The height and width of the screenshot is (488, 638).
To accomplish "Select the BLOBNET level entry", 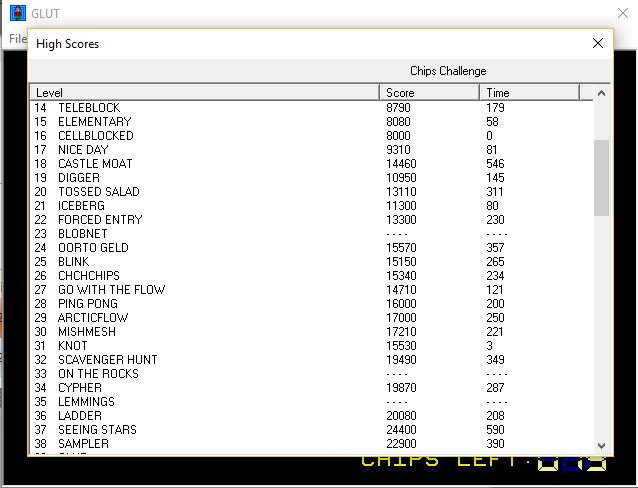I will click(83, 234).
